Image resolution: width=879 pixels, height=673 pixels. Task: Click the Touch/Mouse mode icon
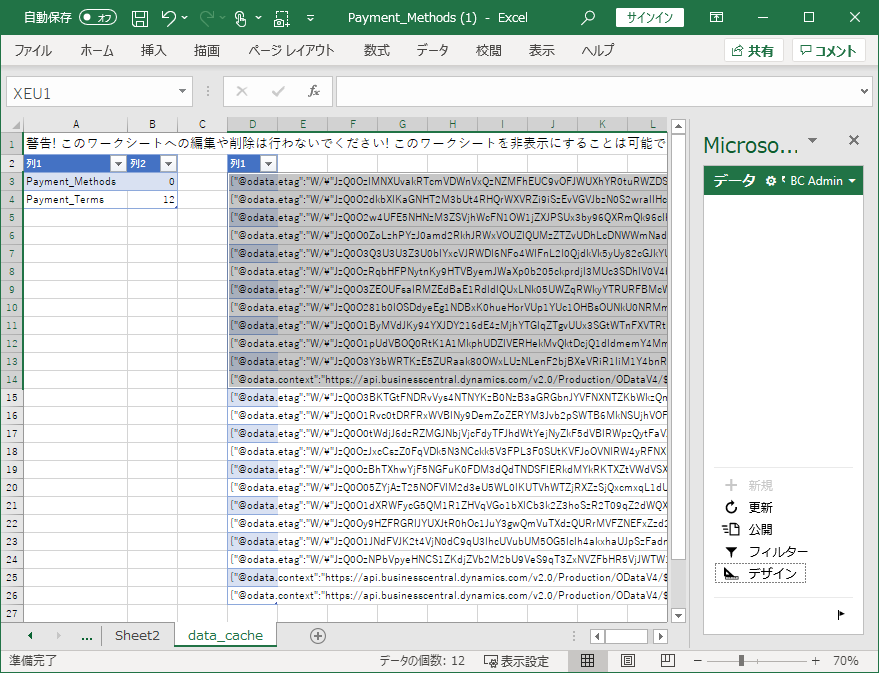(240, 18)
